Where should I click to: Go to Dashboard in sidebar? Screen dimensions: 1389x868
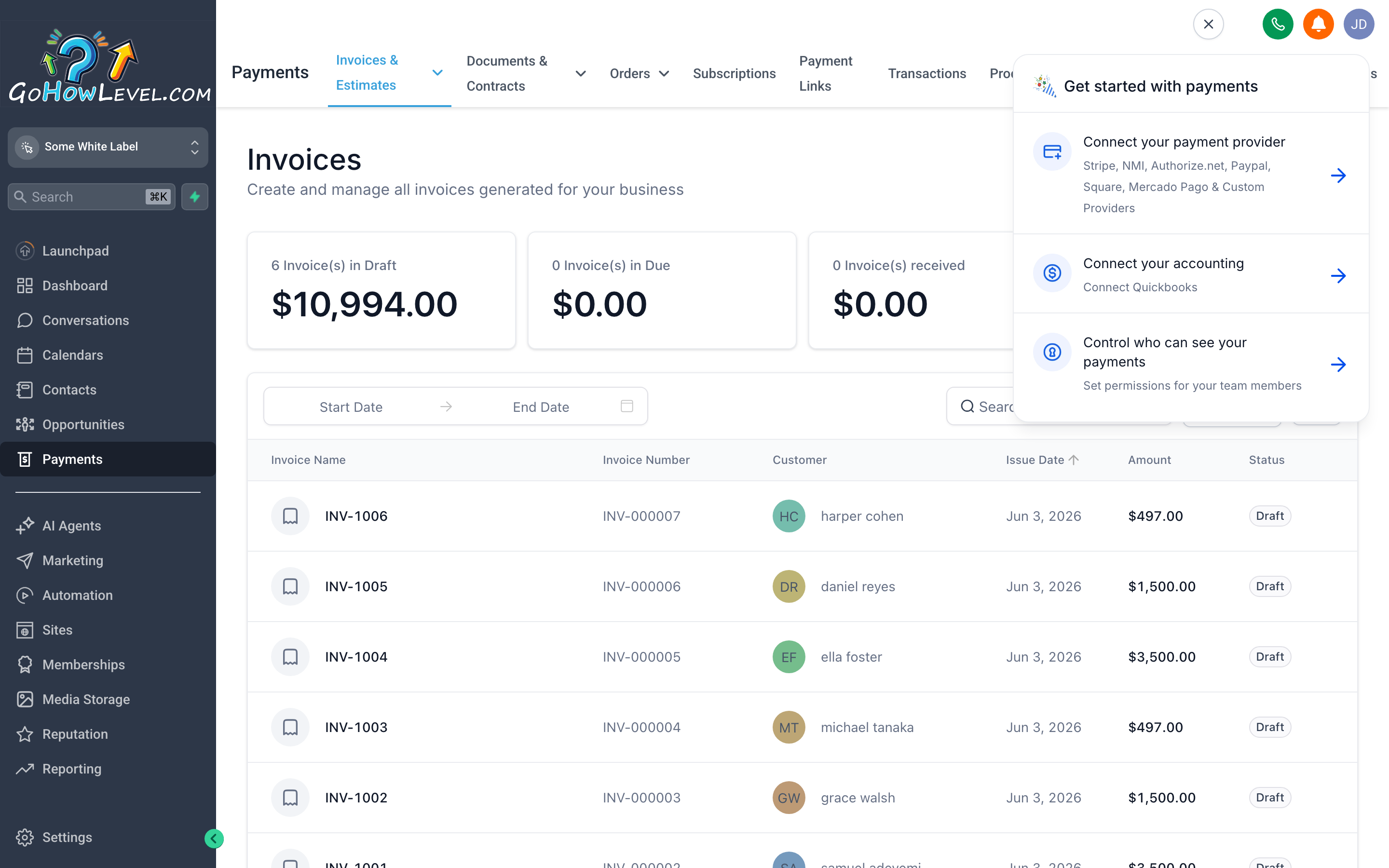pyautogui.click(x=108, y=285)
